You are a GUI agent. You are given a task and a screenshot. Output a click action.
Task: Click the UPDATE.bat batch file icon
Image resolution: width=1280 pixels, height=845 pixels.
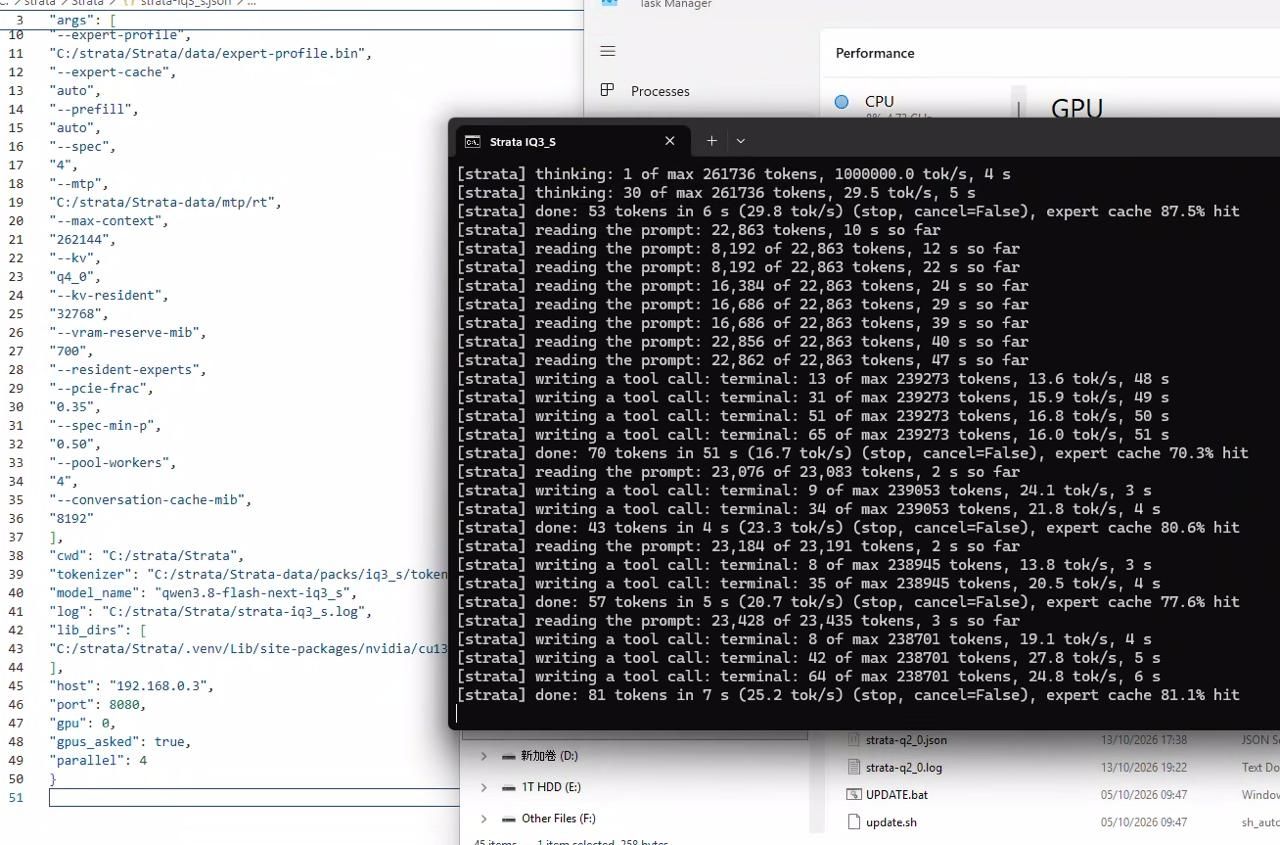(x=853, y=794)
